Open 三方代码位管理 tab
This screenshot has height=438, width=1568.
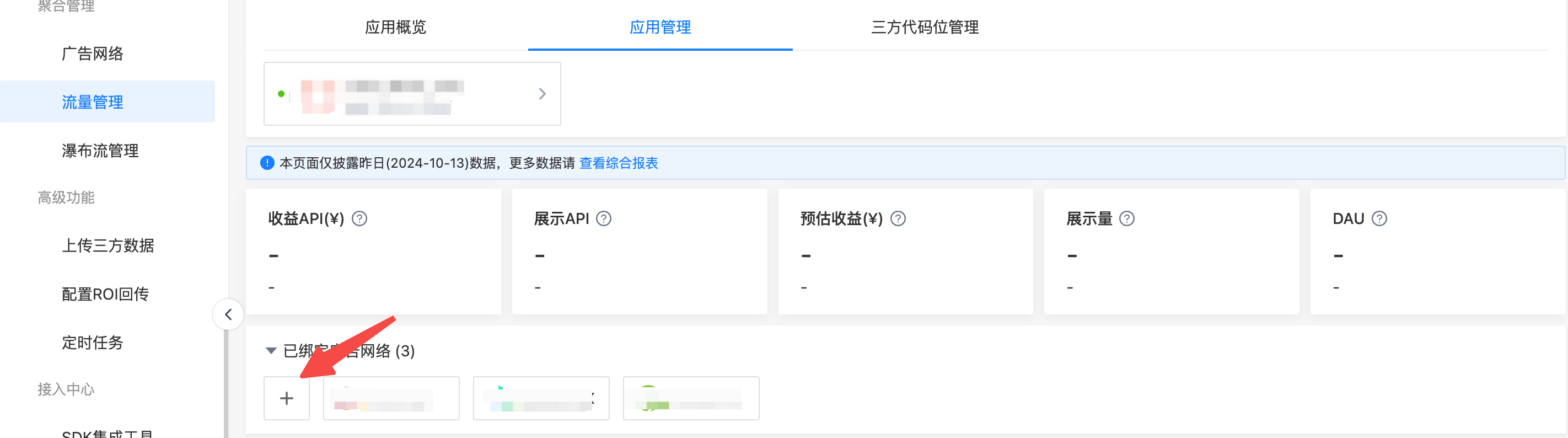[925, 27]
